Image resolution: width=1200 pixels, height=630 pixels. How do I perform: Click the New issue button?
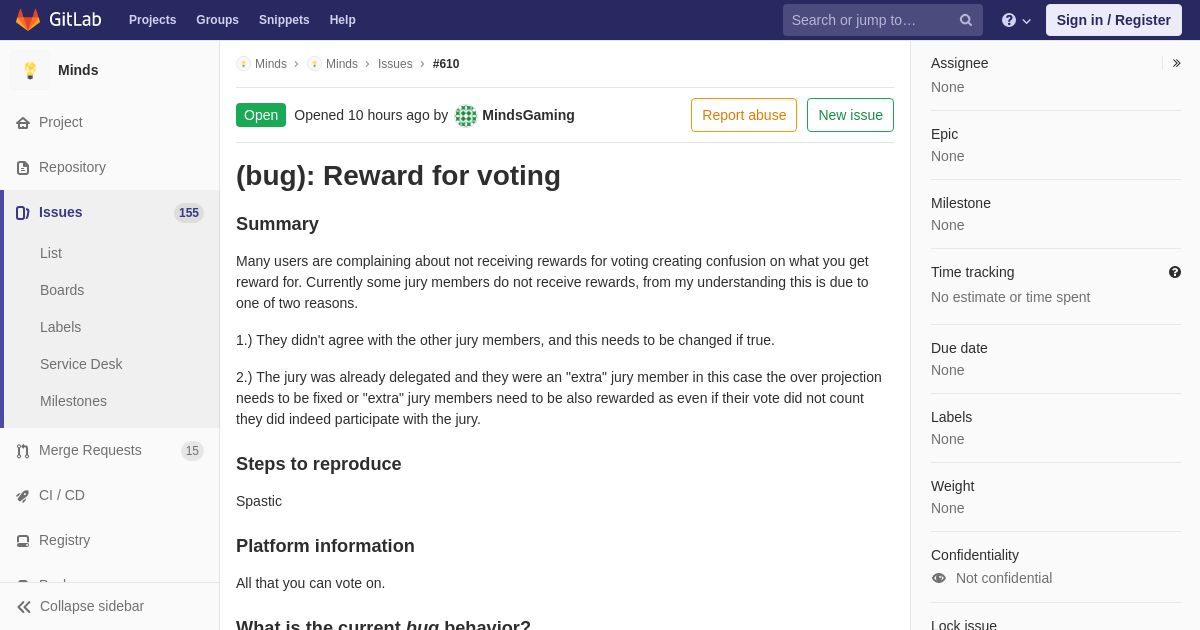coord(850,115)
